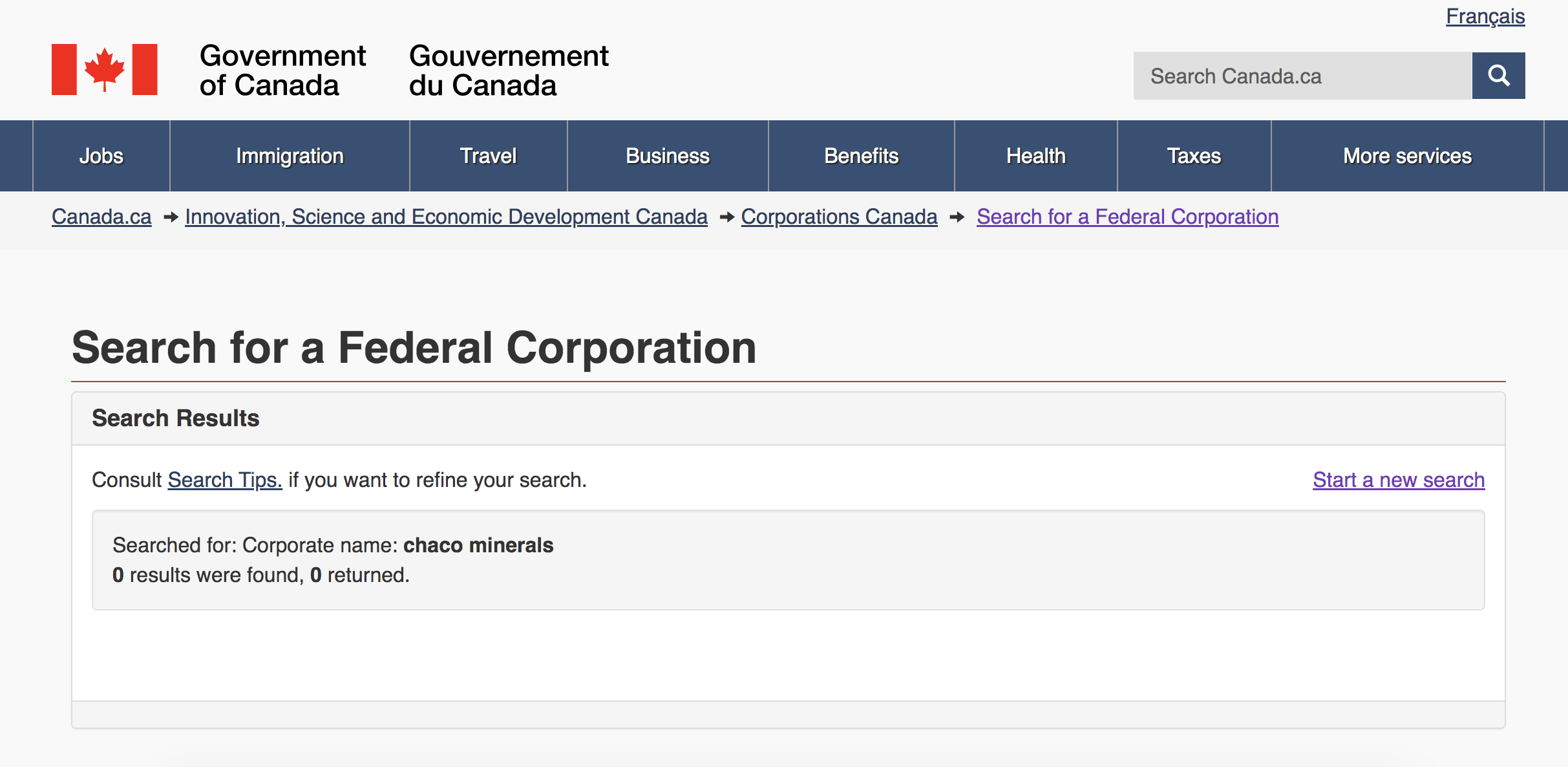Open the Jobs menu item
The height and width of the screenshot is (767, 1568).
(101, 156)
